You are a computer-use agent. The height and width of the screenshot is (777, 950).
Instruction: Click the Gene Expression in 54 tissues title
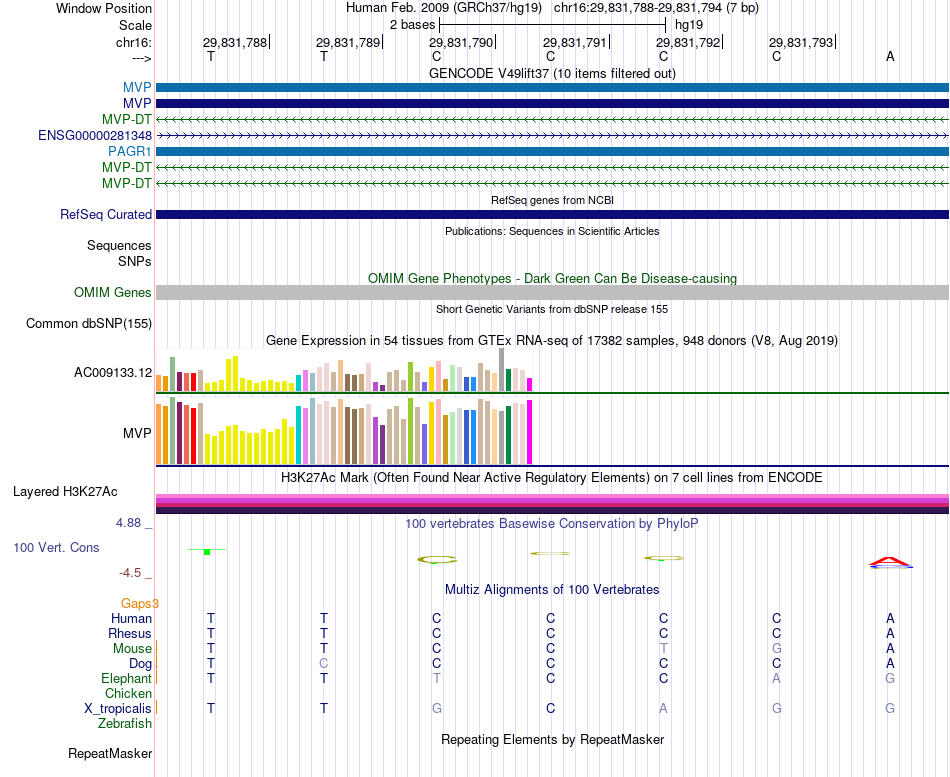coord(552,341)
